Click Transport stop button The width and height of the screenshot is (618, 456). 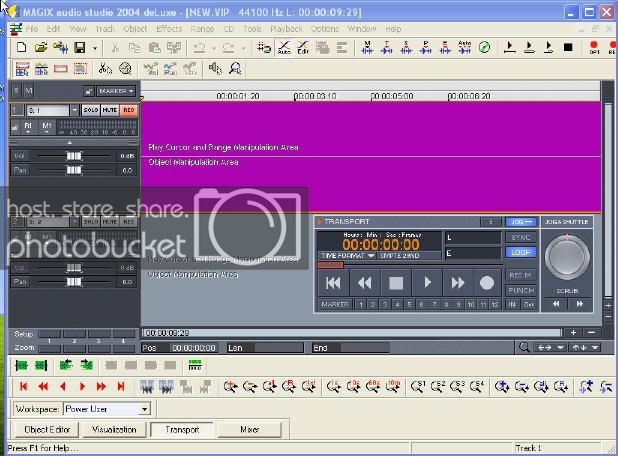point(396,283)
